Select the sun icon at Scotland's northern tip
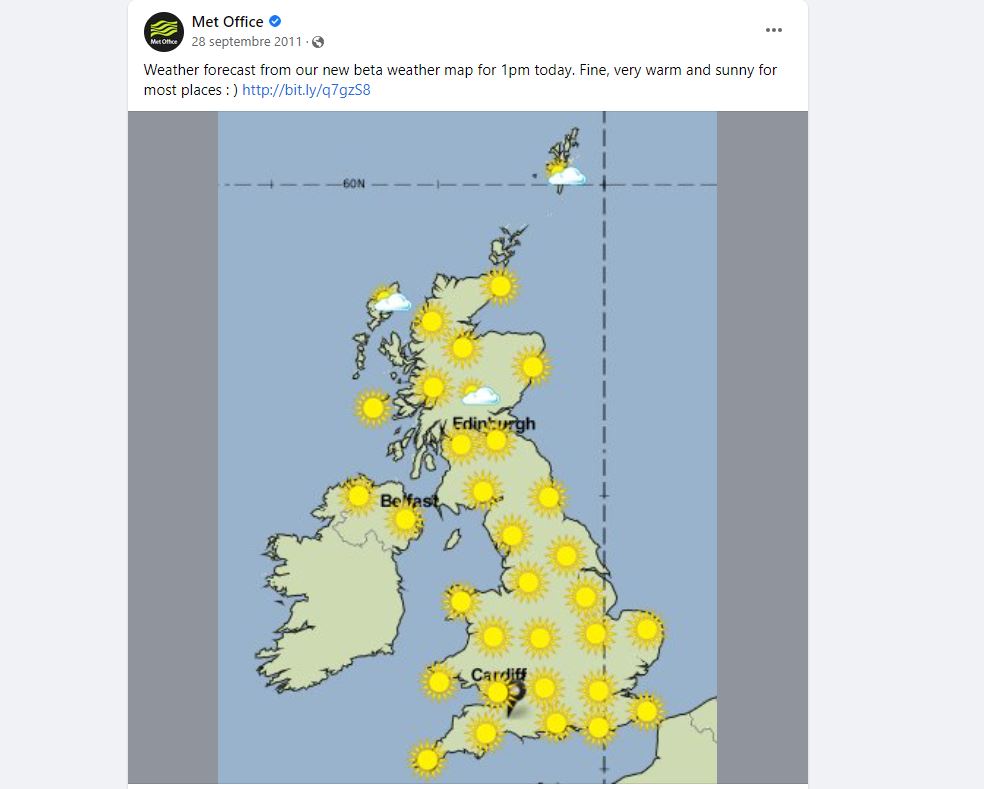The height and width of the screenshot is (789, 984). pos(500,287)
